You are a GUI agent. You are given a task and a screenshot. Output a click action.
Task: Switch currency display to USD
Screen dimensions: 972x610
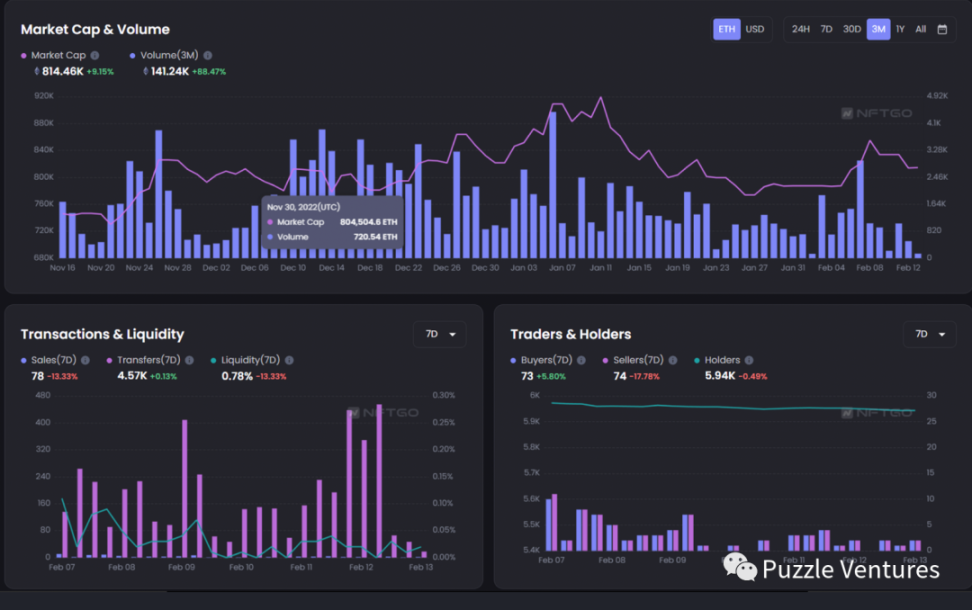point(755,29)
